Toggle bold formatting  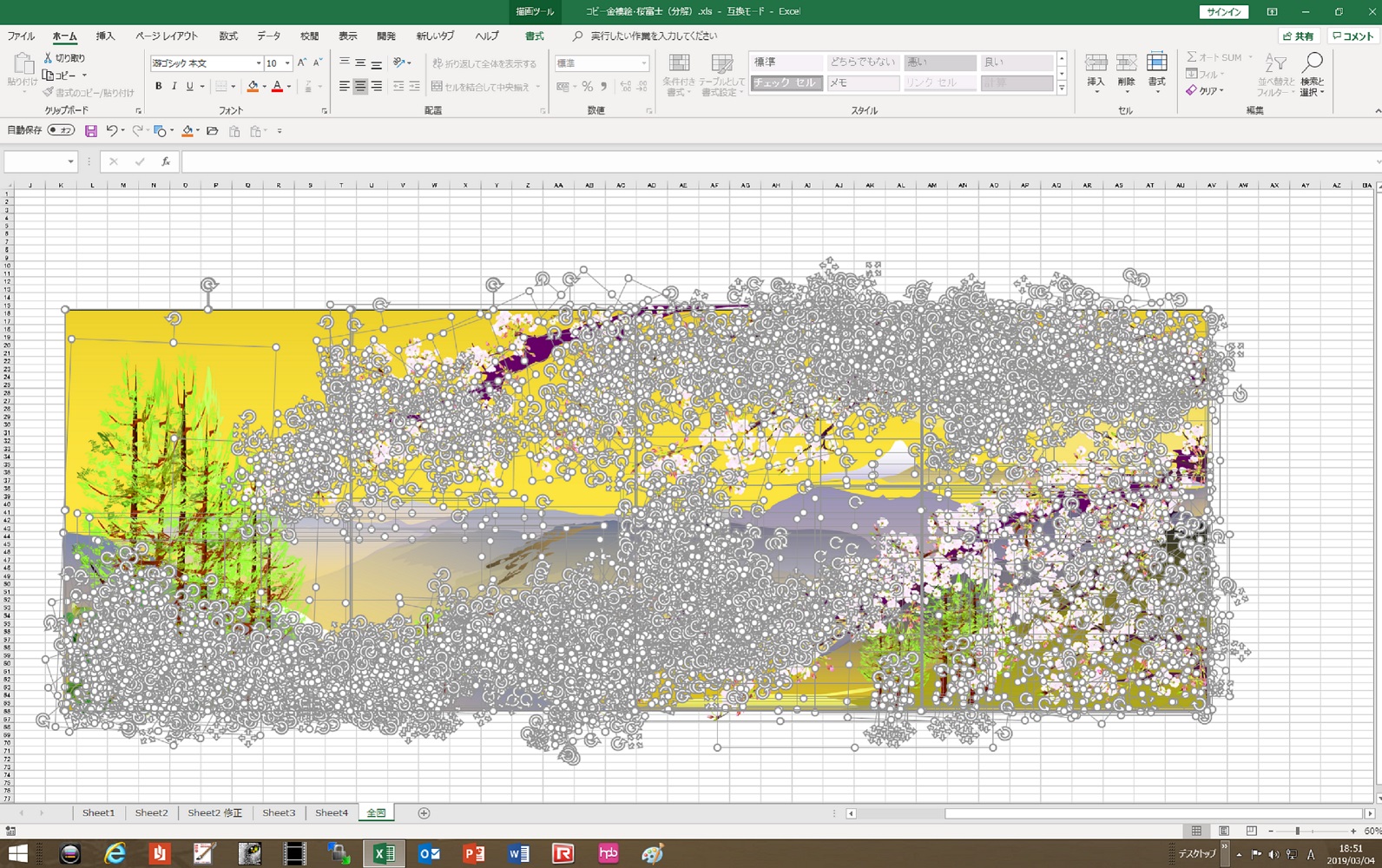tap(158, 86)
